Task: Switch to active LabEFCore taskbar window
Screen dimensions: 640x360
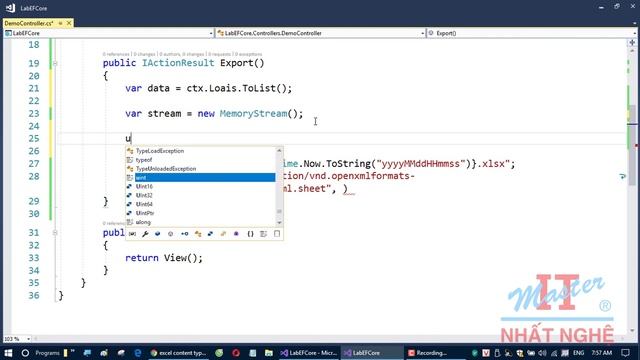Action: pyautogui.click(x=372, y=353)
